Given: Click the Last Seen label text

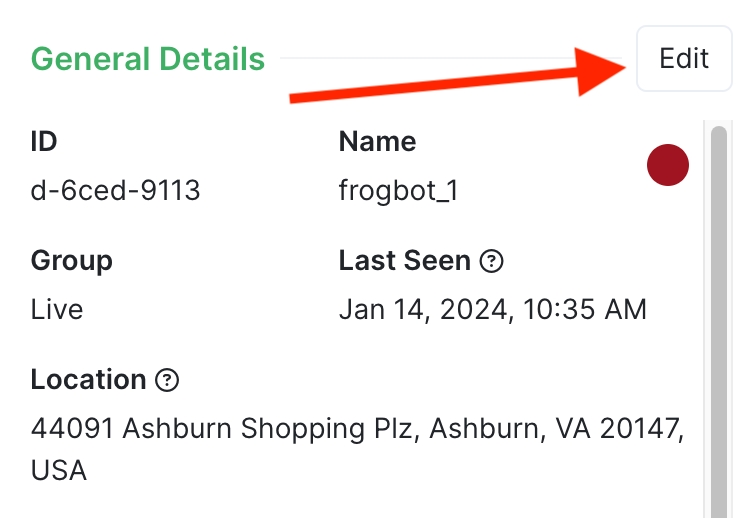Looking at the screenshot, I should [404, 261].
